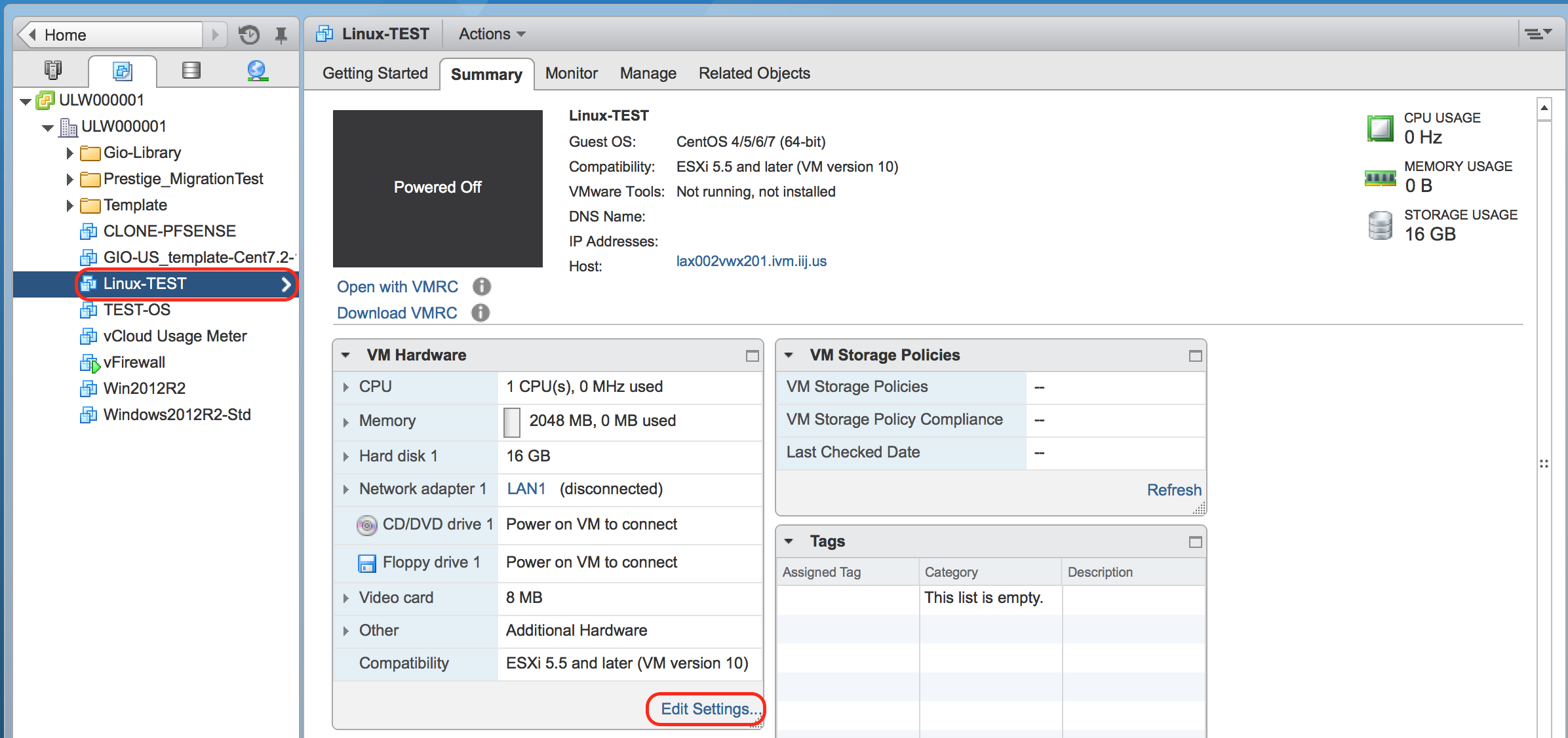
Task: Maximize the VM Storage Policies panel
Action: click(x=1195, y=356)
